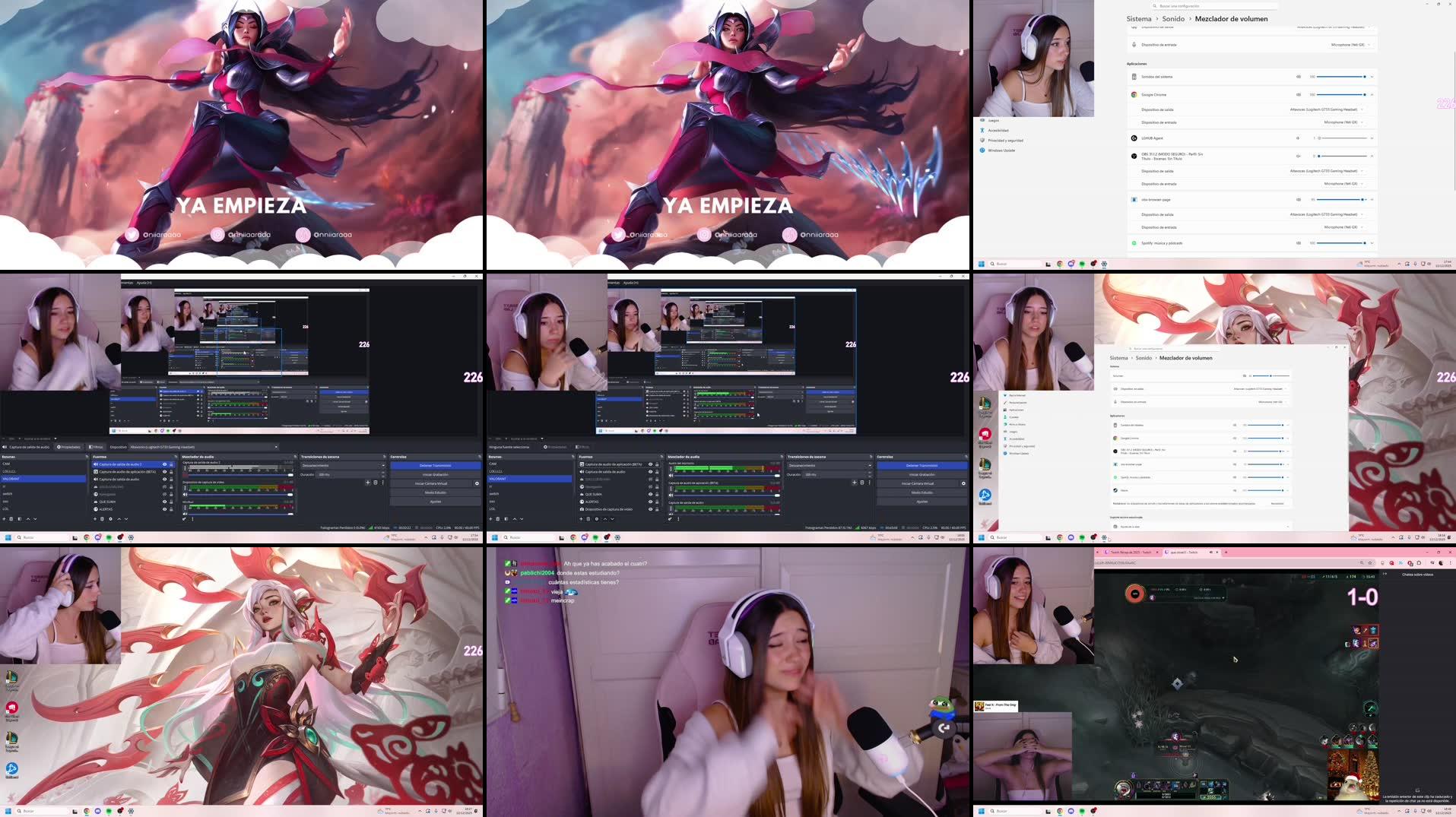Mute Google Chrome with its speaker icon
The height and width of the screenshot is (817, 1456).
click(1299, 94)
